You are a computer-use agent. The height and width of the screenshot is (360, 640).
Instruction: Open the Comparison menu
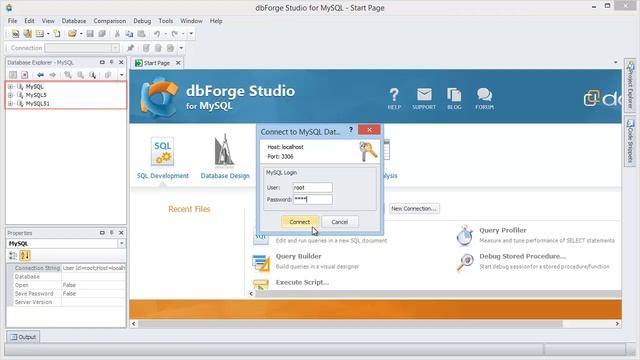109,21
